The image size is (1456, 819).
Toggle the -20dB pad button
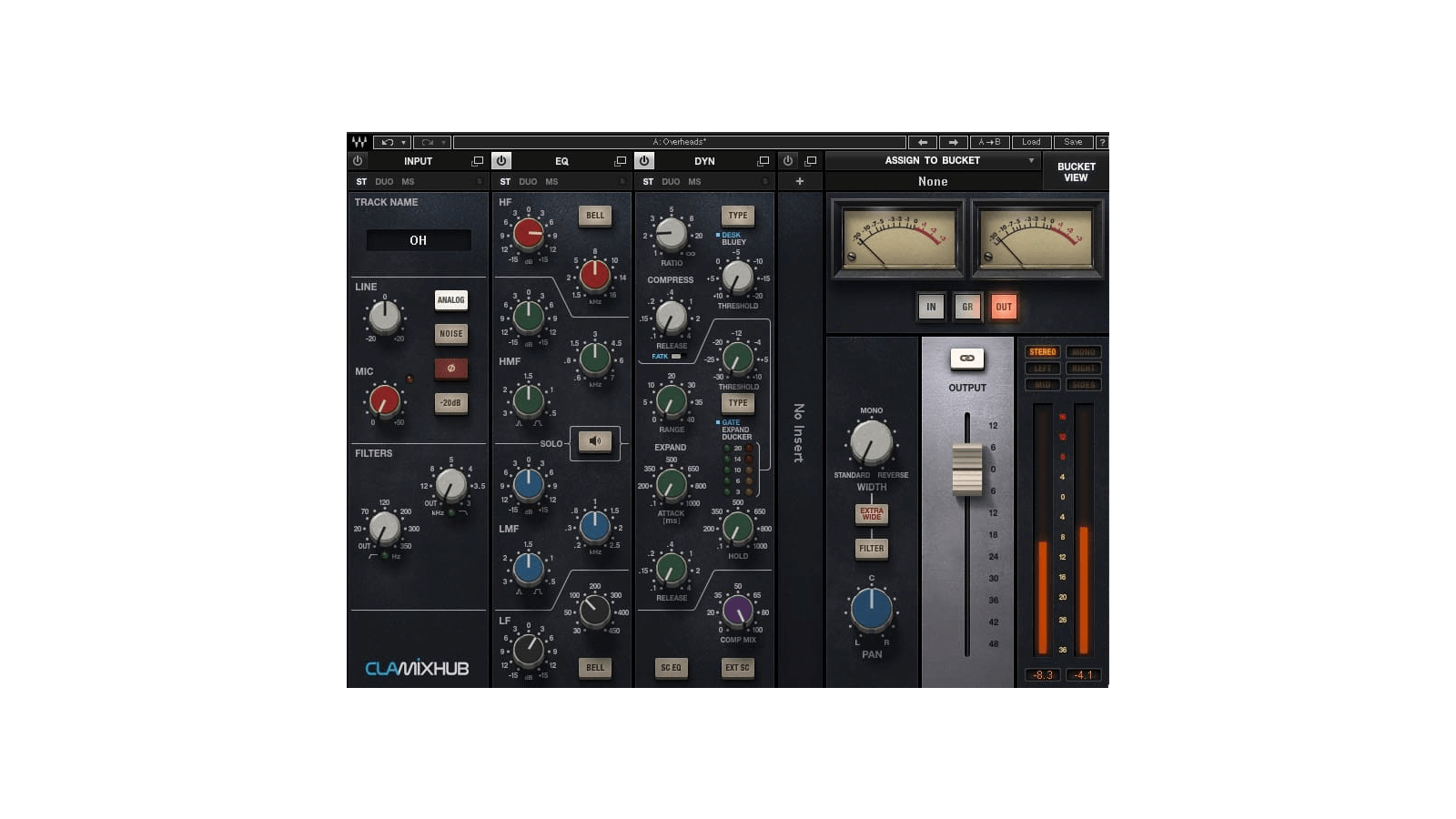pos(451,403)
